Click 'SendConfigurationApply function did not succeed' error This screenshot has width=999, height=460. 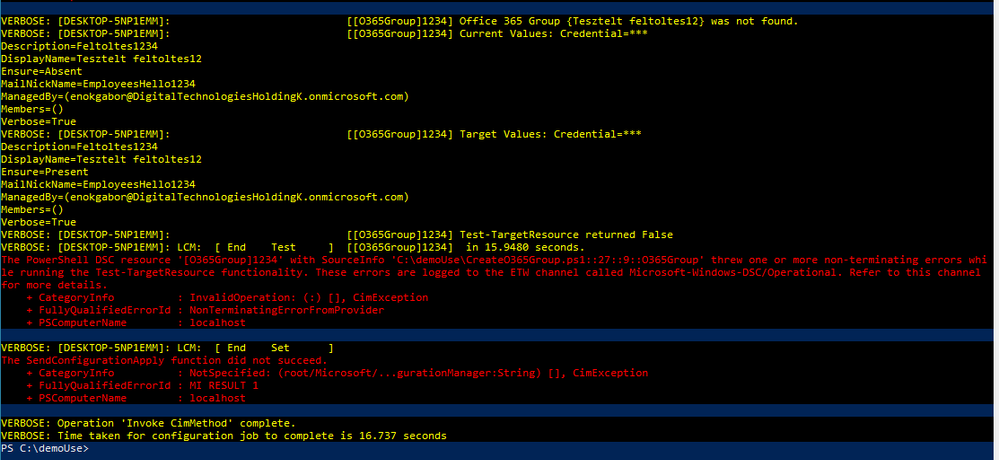[x=164, y=361]
